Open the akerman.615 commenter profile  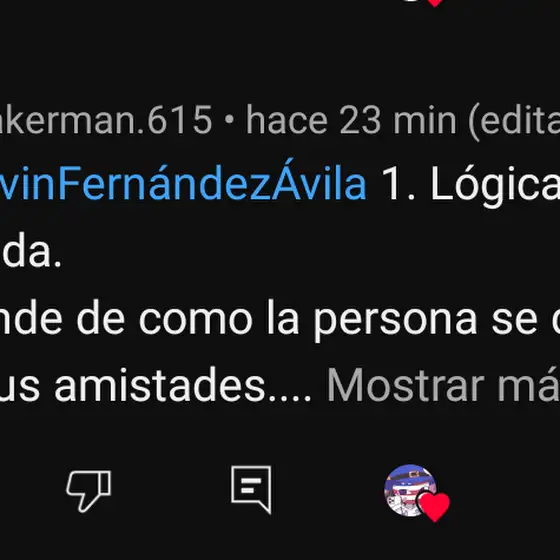point(106,120)
